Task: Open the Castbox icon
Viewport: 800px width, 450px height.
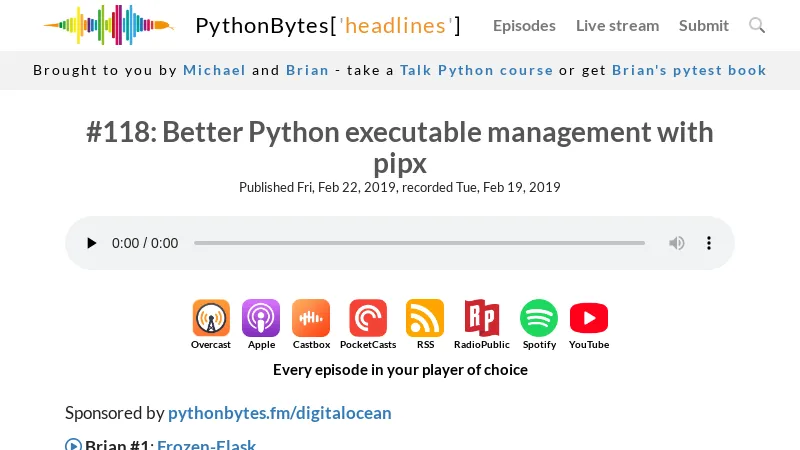Action: pos(311,318)
